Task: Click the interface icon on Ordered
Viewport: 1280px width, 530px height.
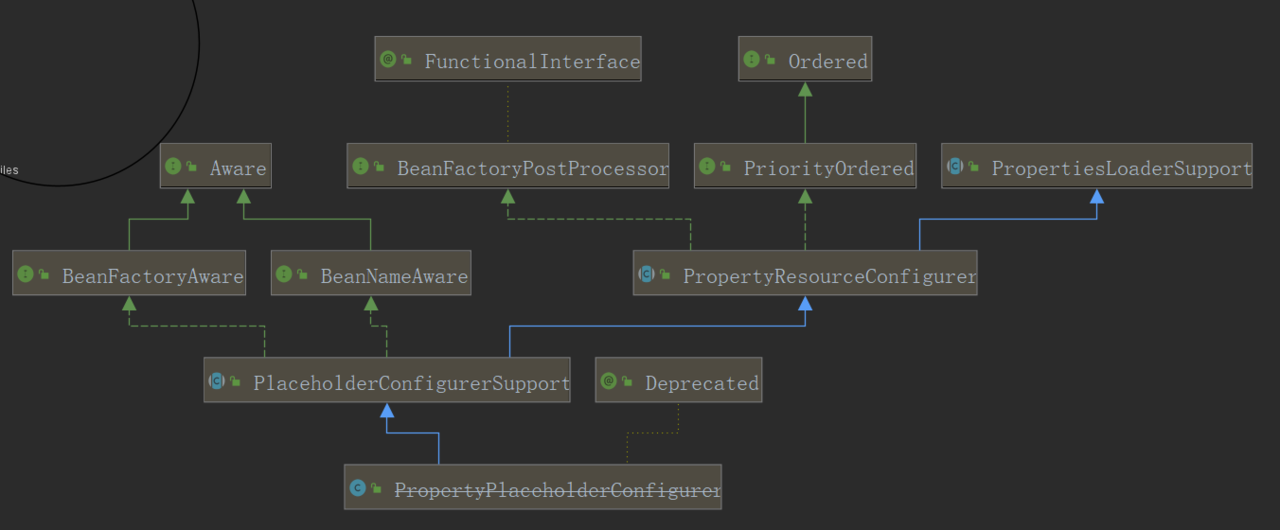Action: 752,59
